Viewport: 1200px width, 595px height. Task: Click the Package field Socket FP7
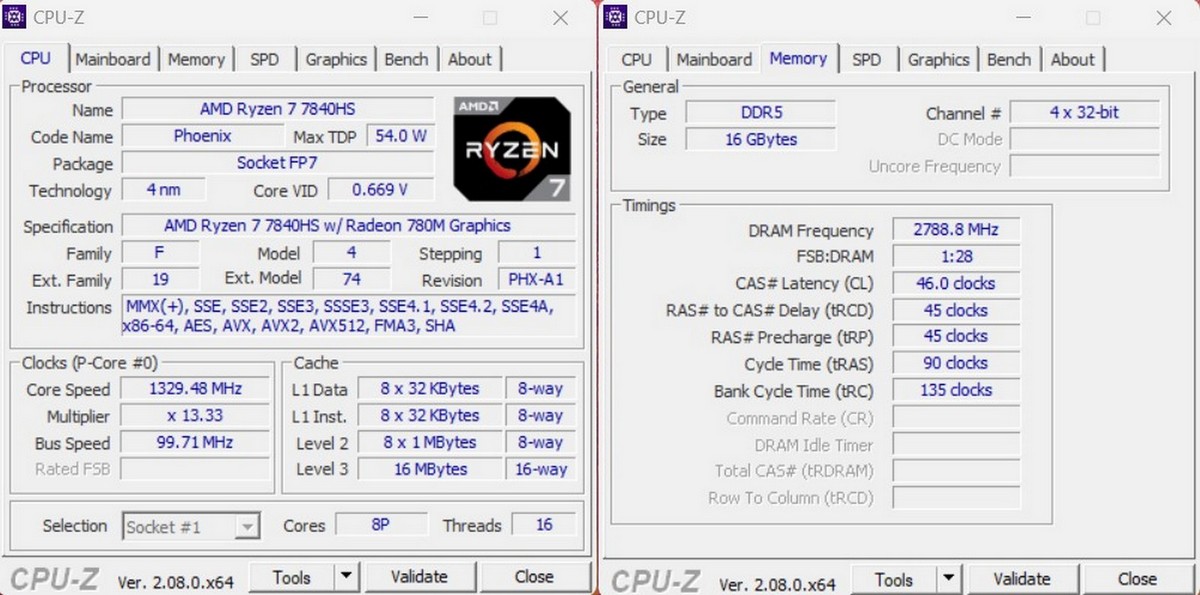(x=277, y=163)
